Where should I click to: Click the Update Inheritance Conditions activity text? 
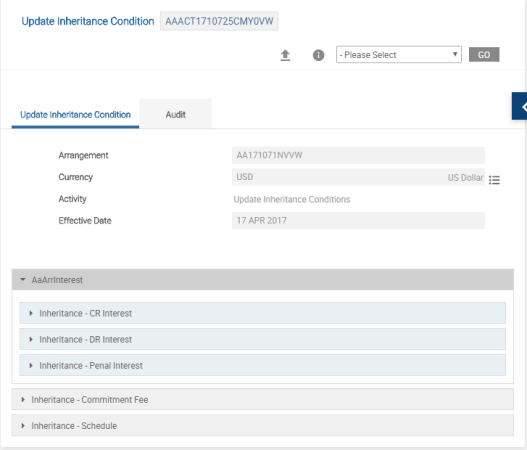[292, 199]
